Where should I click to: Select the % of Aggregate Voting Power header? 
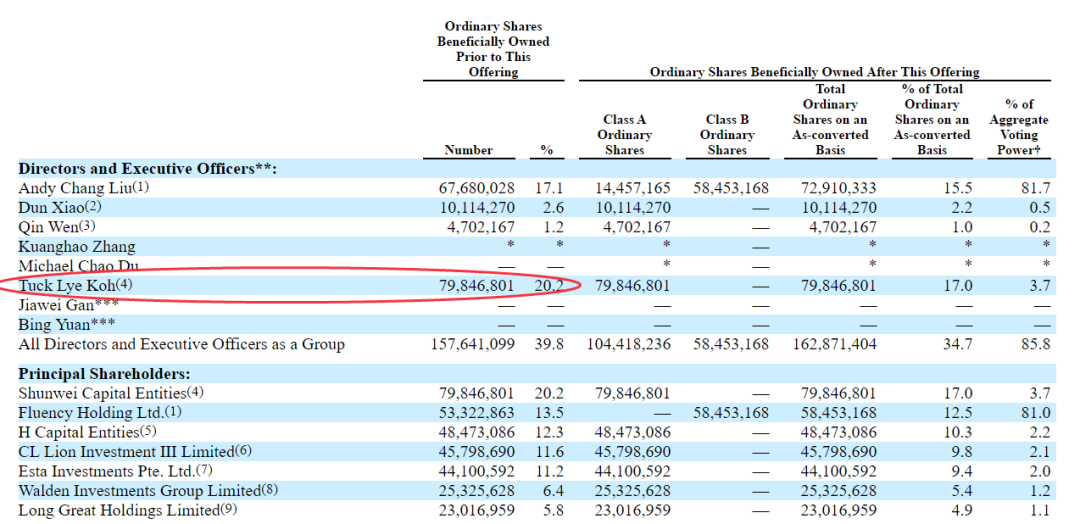pos(1019,127)
